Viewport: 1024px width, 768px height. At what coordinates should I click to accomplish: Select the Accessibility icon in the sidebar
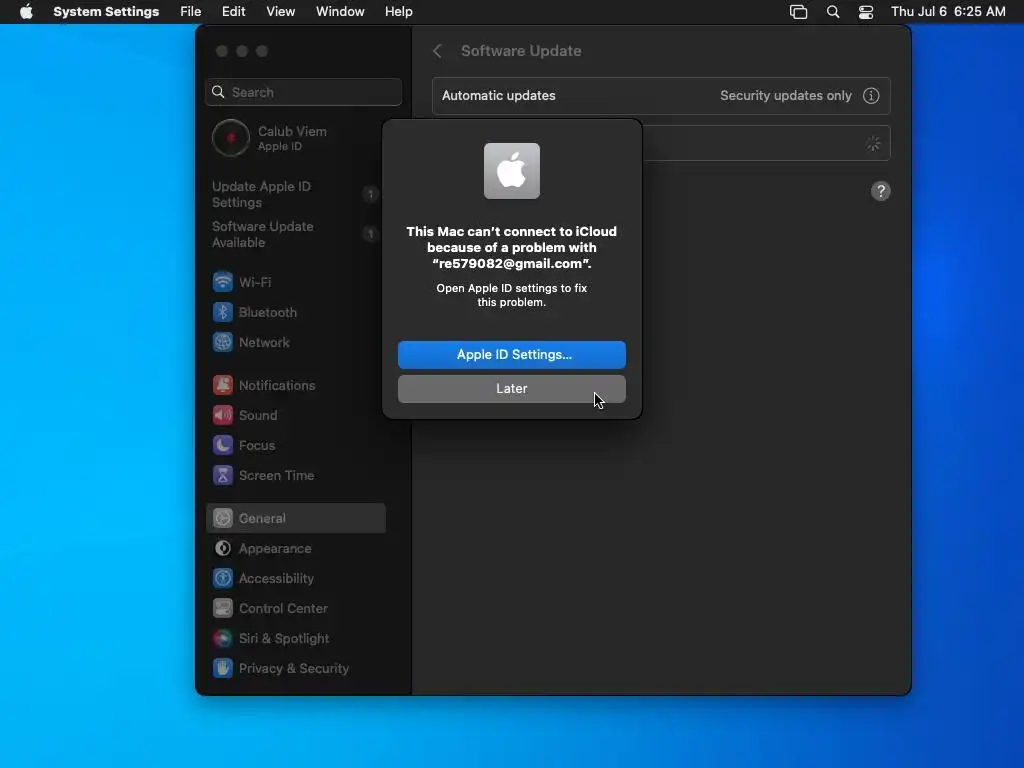click(223, 579)
